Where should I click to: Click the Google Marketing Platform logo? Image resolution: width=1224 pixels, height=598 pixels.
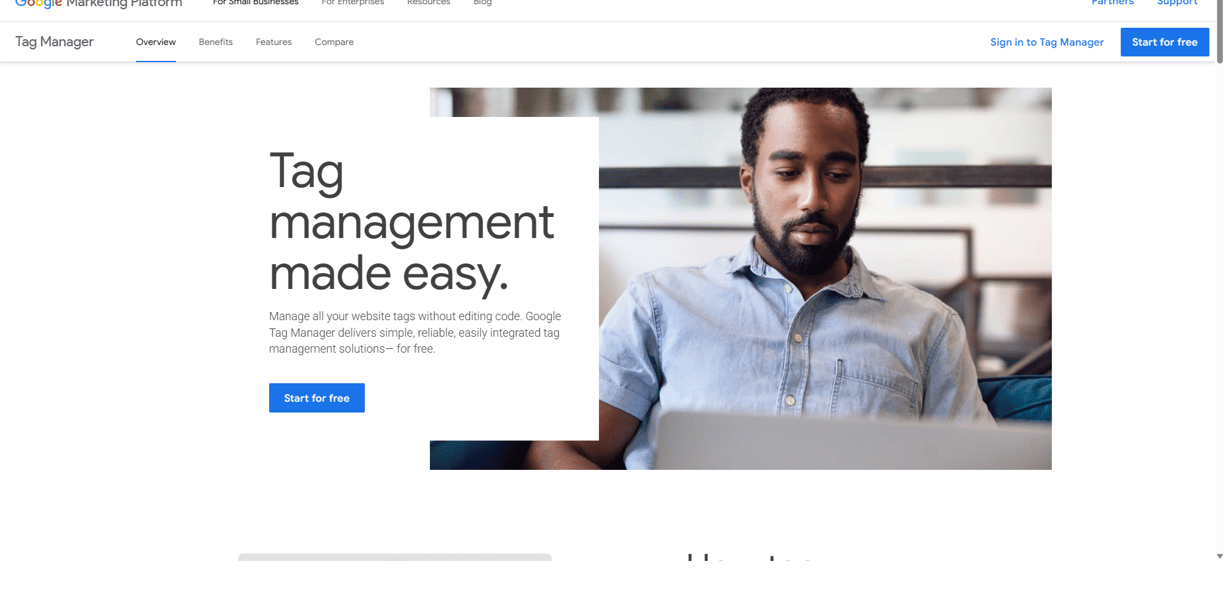click(98, 4)
